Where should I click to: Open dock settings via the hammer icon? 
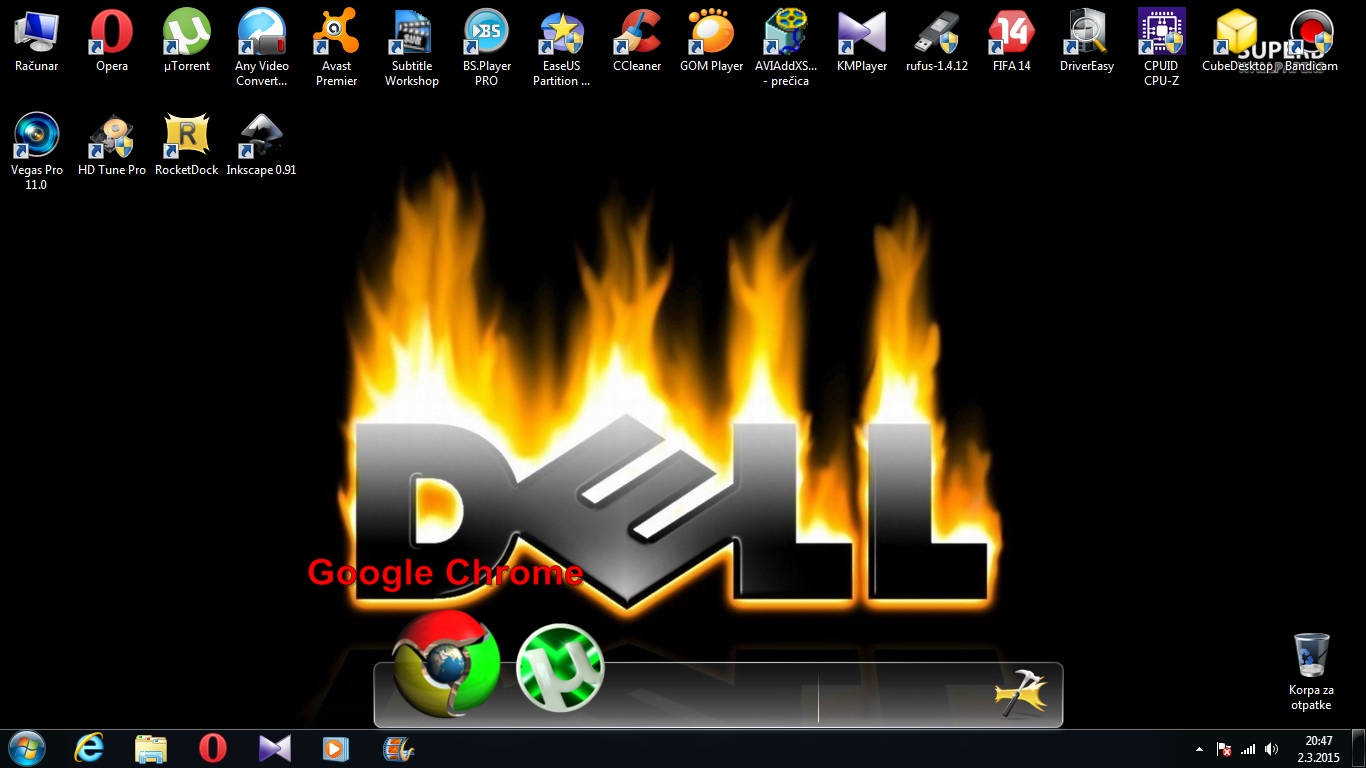click(x=1020, y=693)
